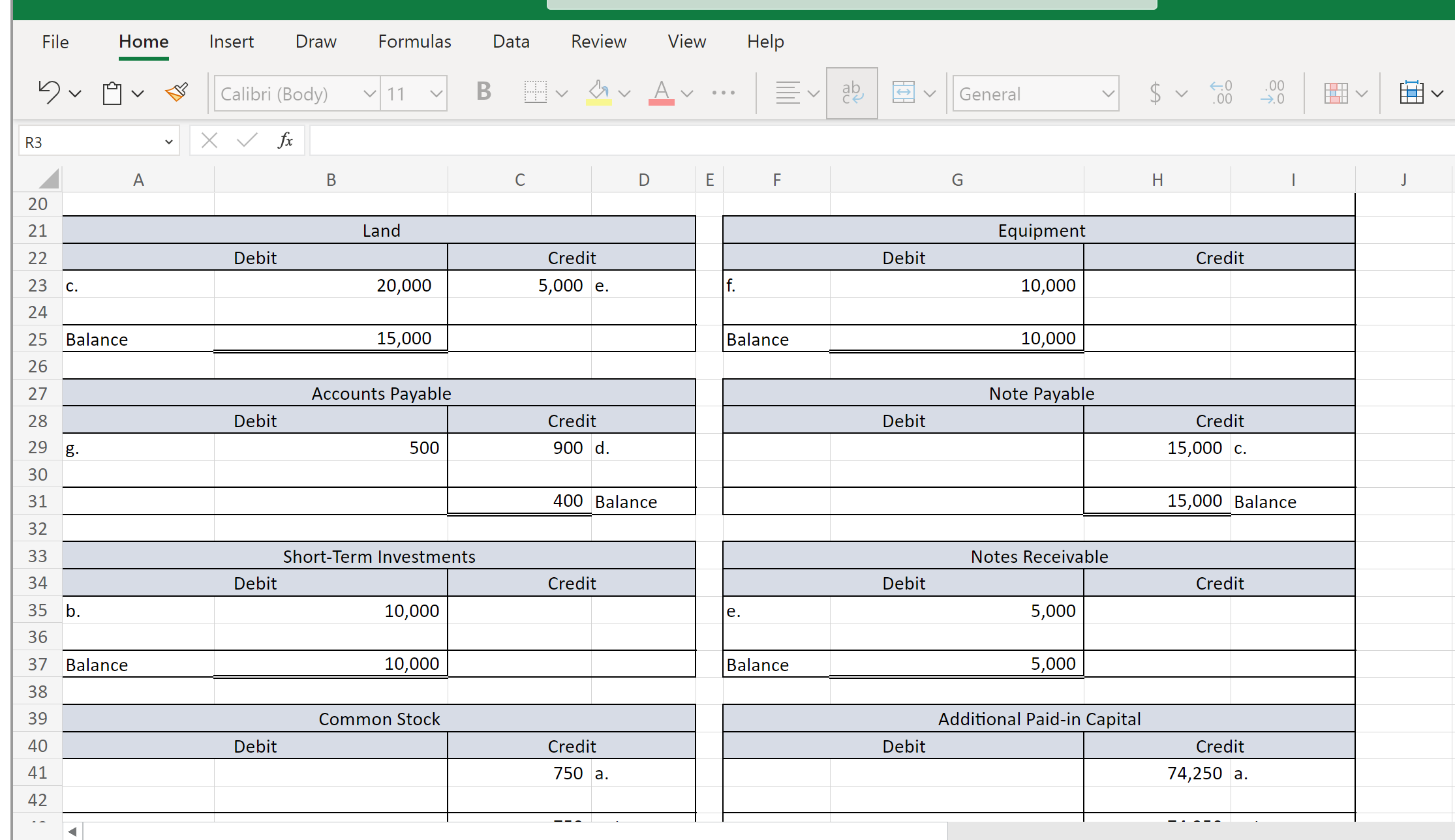Cancel entry with the X button
The image size is (1455, 840).
(209, 140)
